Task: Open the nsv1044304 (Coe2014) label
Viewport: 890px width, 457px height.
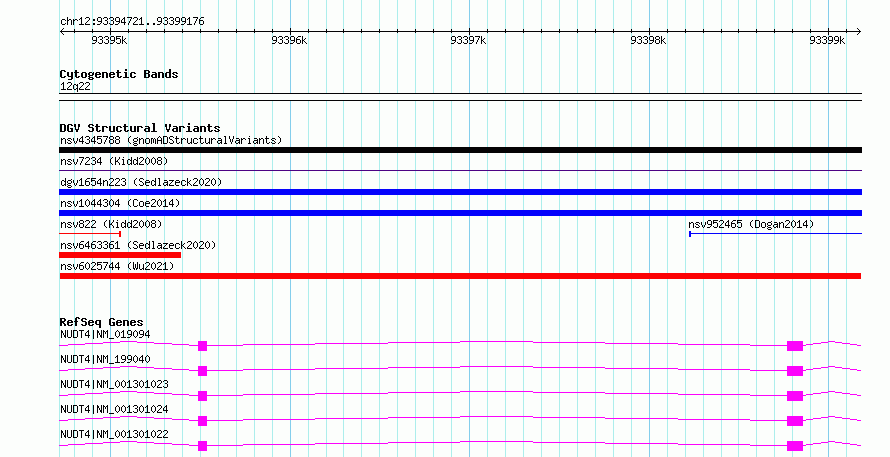Action: point(120,203)
